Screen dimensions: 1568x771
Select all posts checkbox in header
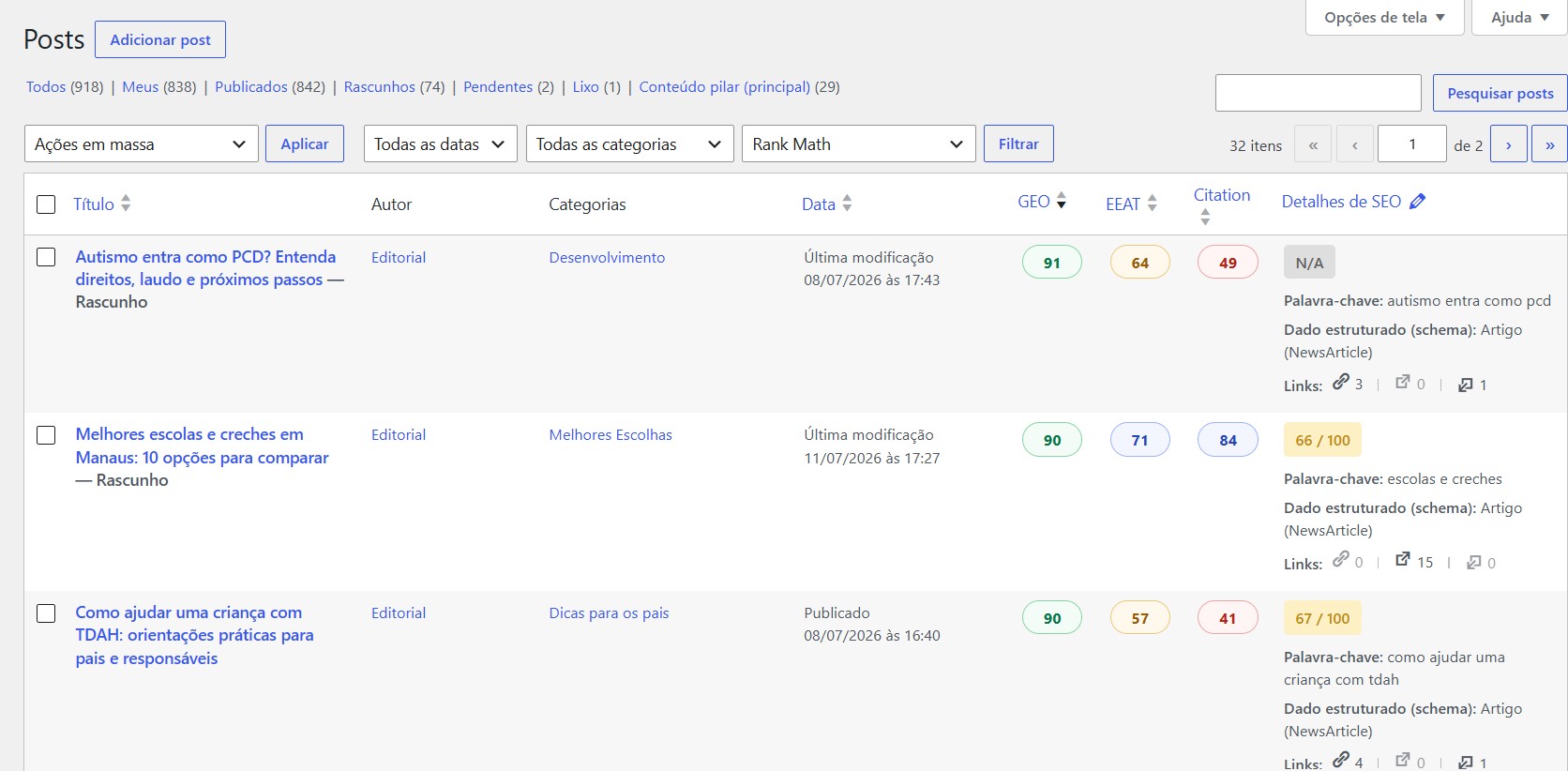(46, 204)
